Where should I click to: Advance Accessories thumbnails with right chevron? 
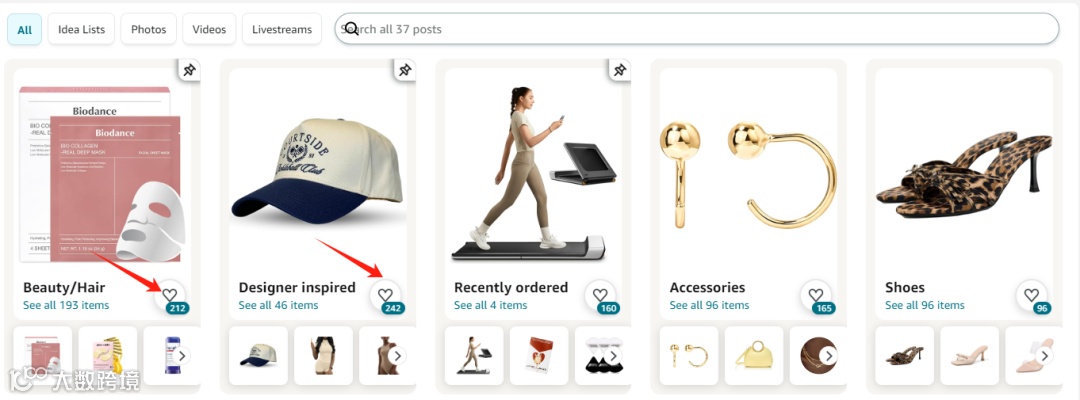(x=829, y=356)
